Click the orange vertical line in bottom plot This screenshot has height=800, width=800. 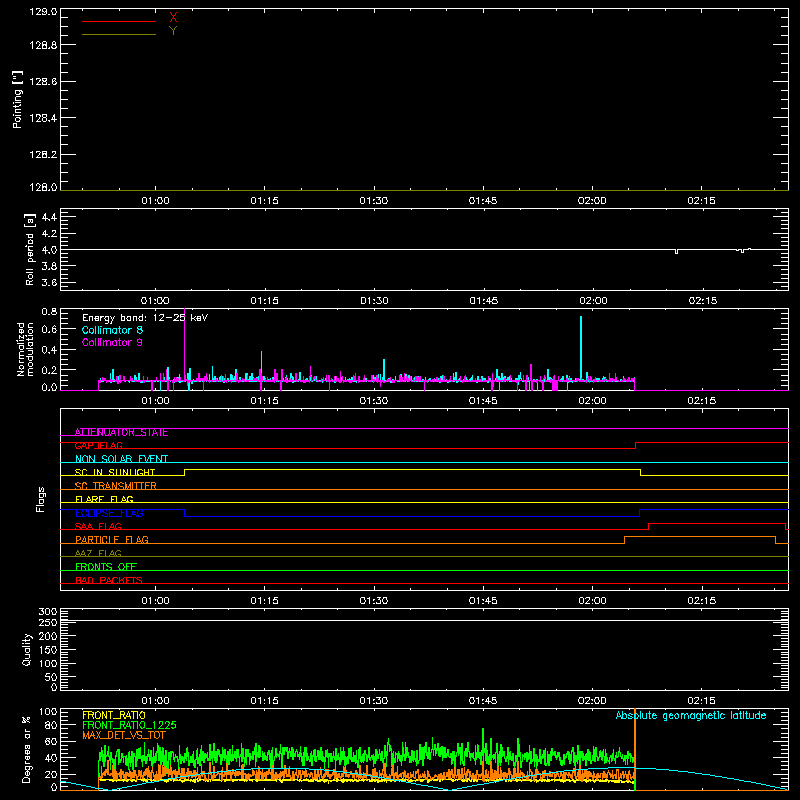click(x=635, y=749)
